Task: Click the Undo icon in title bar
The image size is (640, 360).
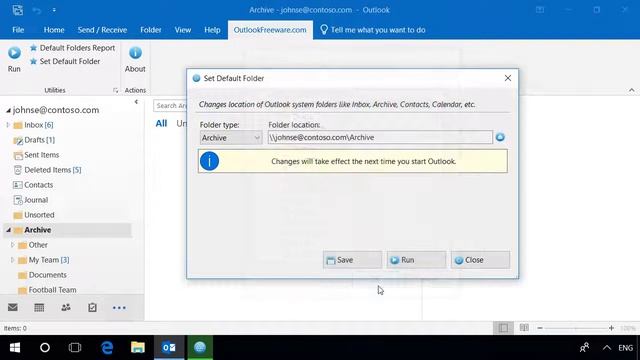Action: [x=37, y=10]
